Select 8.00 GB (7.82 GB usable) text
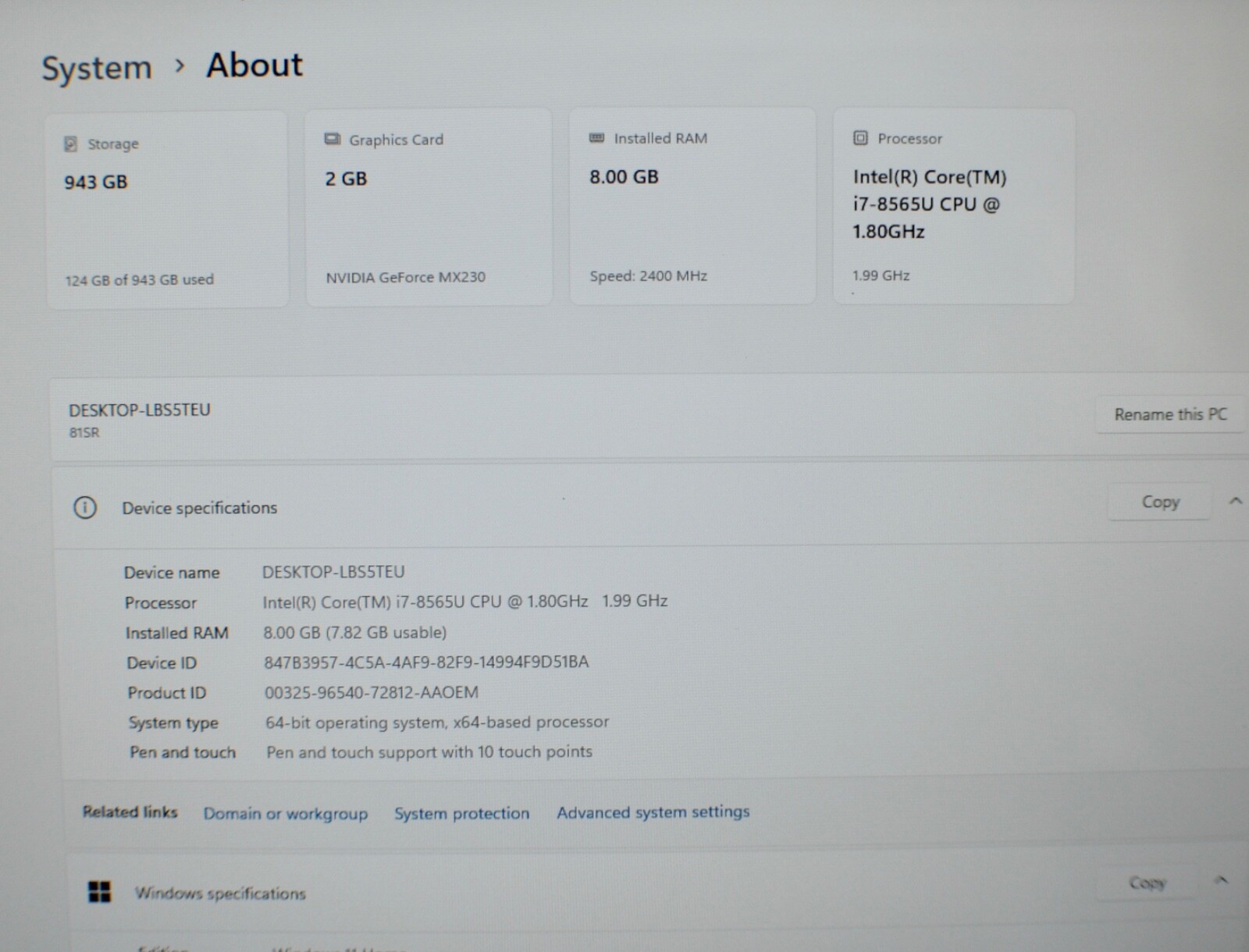Image resolution: width=1249 pixels, height=952 pixels. tap(355, 632)
